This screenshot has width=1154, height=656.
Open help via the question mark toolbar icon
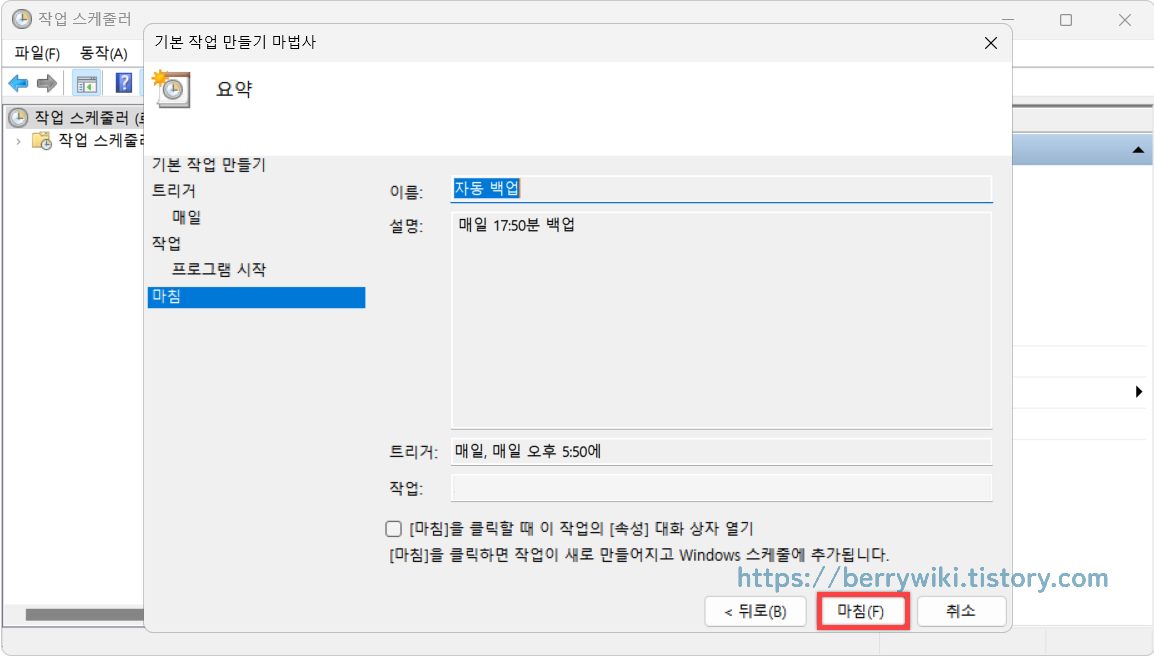coord(123,83)
